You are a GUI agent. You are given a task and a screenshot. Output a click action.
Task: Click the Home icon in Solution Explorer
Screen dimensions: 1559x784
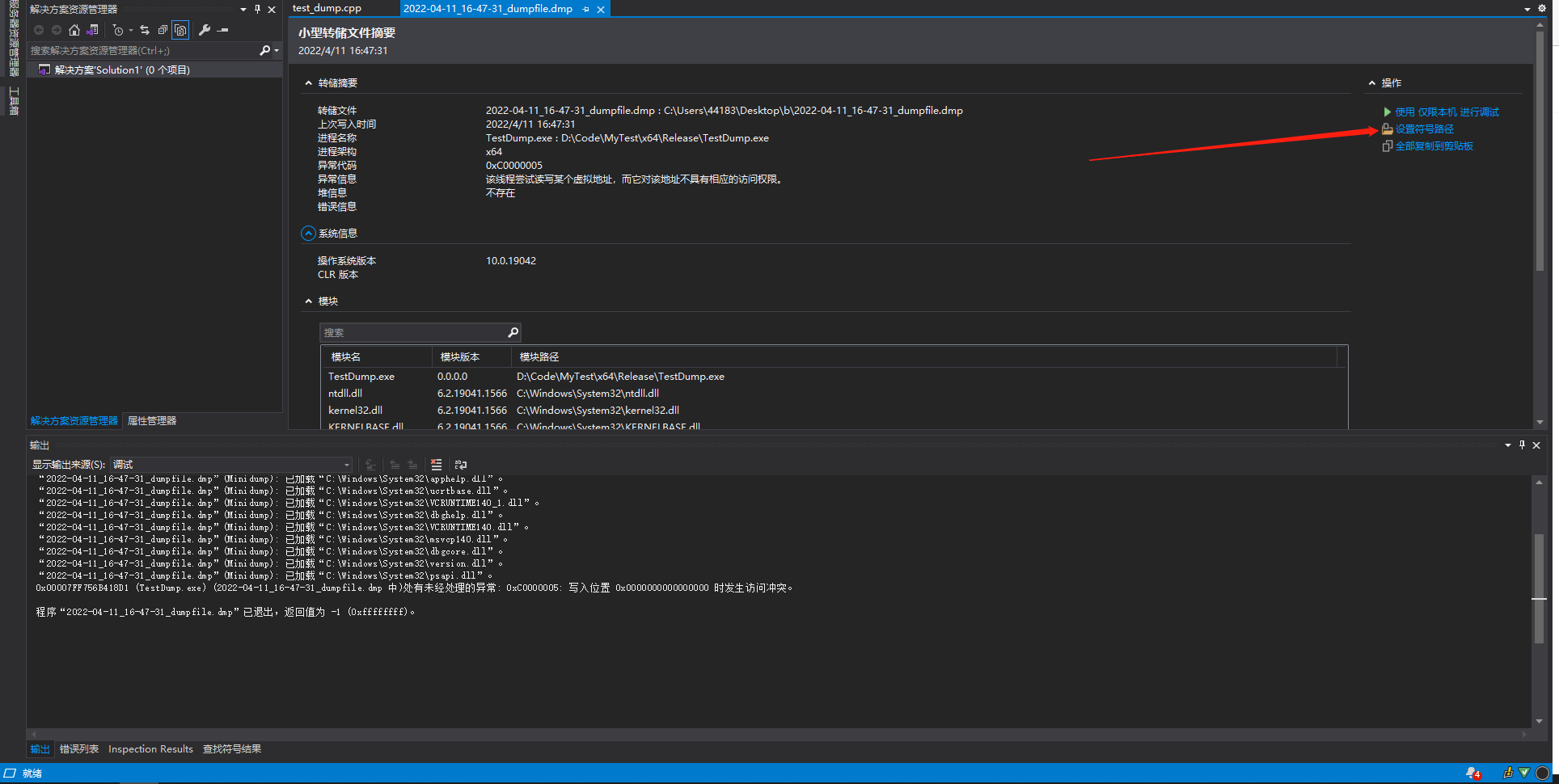74,30
